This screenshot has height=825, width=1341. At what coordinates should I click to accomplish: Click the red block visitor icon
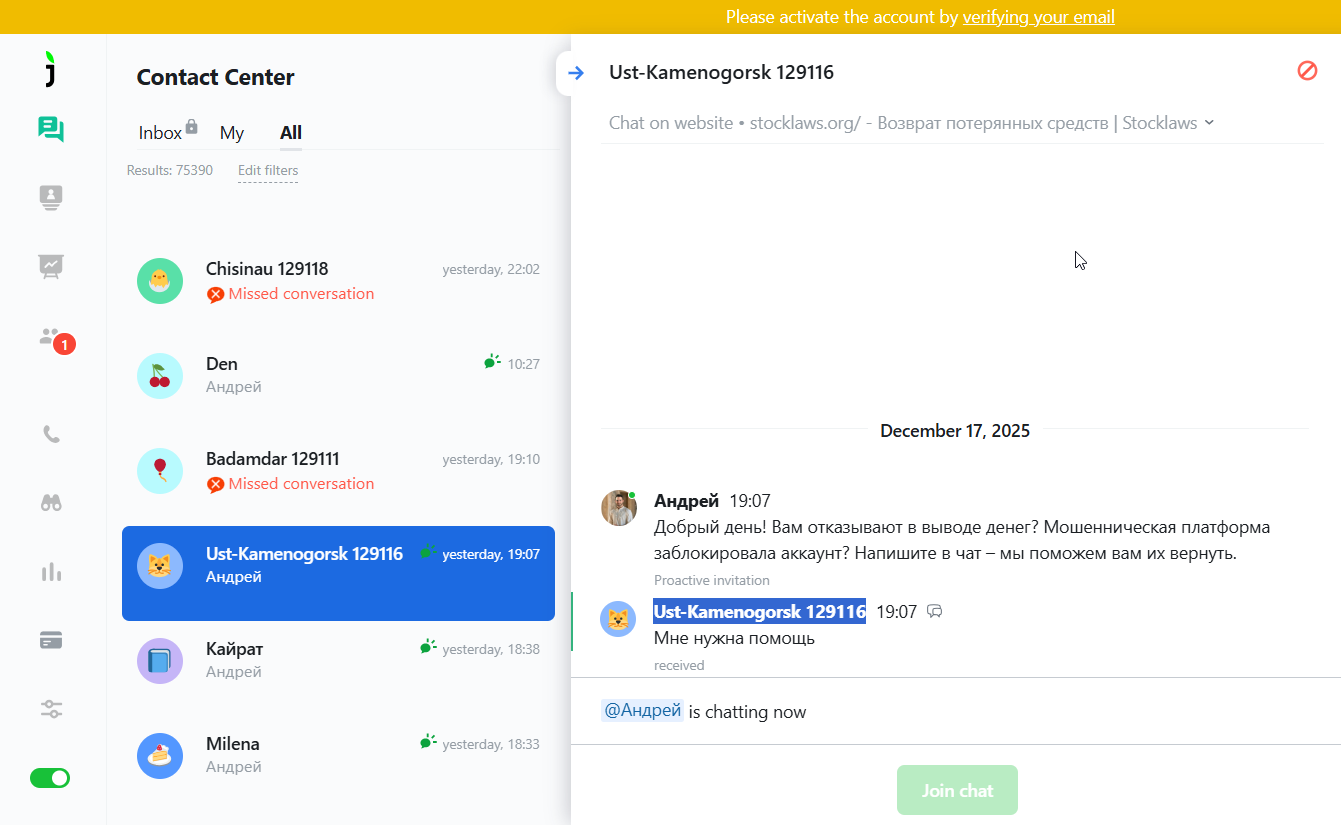1307,71
